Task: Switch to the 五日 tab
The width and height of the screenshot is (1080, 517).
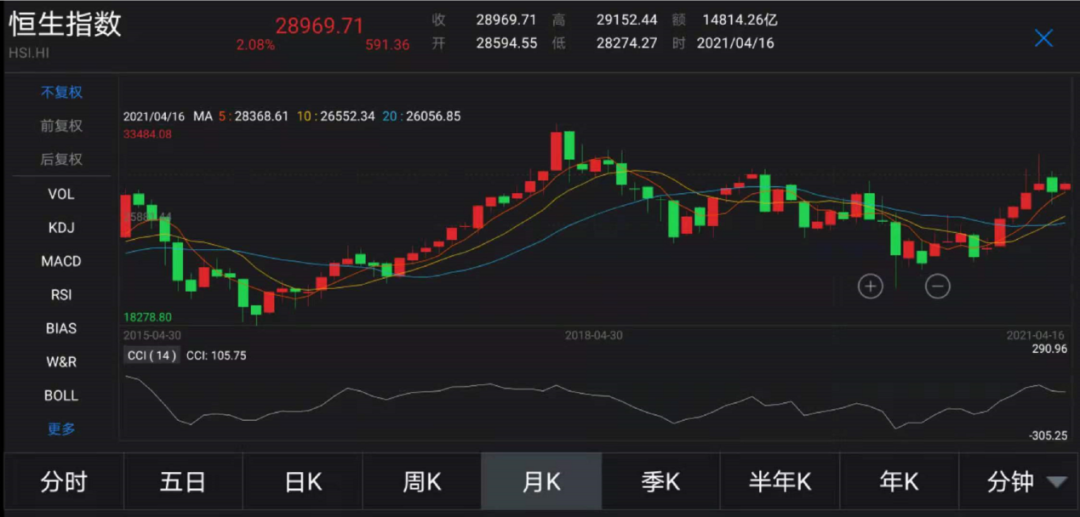Action: click(183, 482)
